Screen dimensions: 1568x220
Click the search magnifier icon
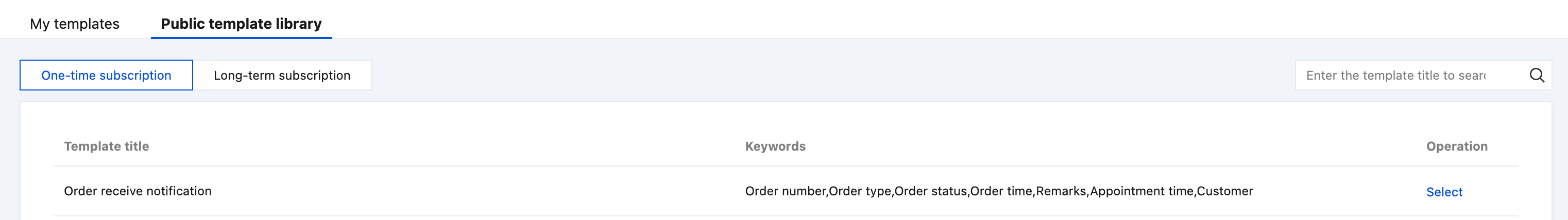pyautogui.click(x=1537, y=76)
